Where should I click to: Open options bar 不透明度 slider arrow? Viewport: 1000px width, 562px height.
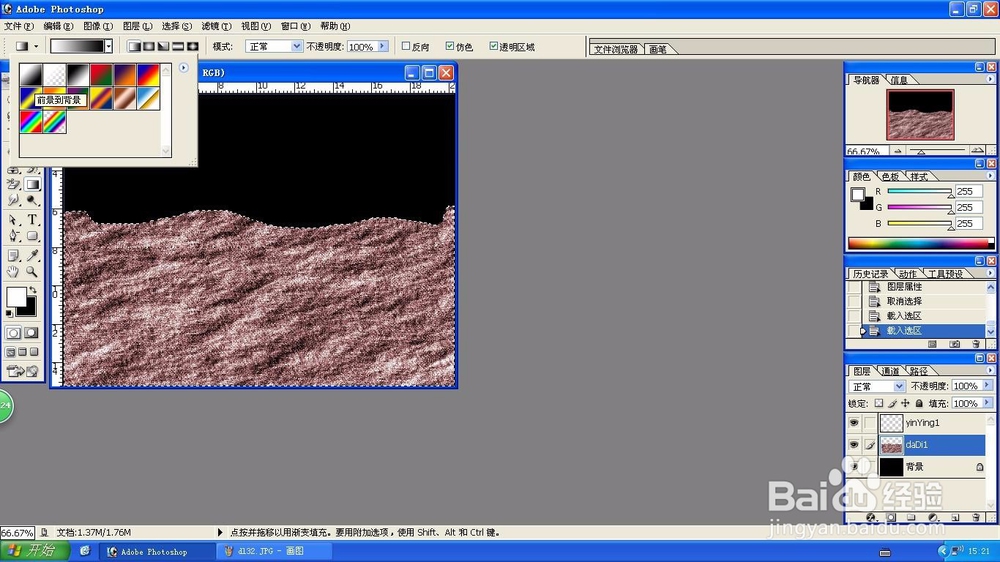(383, 47)
